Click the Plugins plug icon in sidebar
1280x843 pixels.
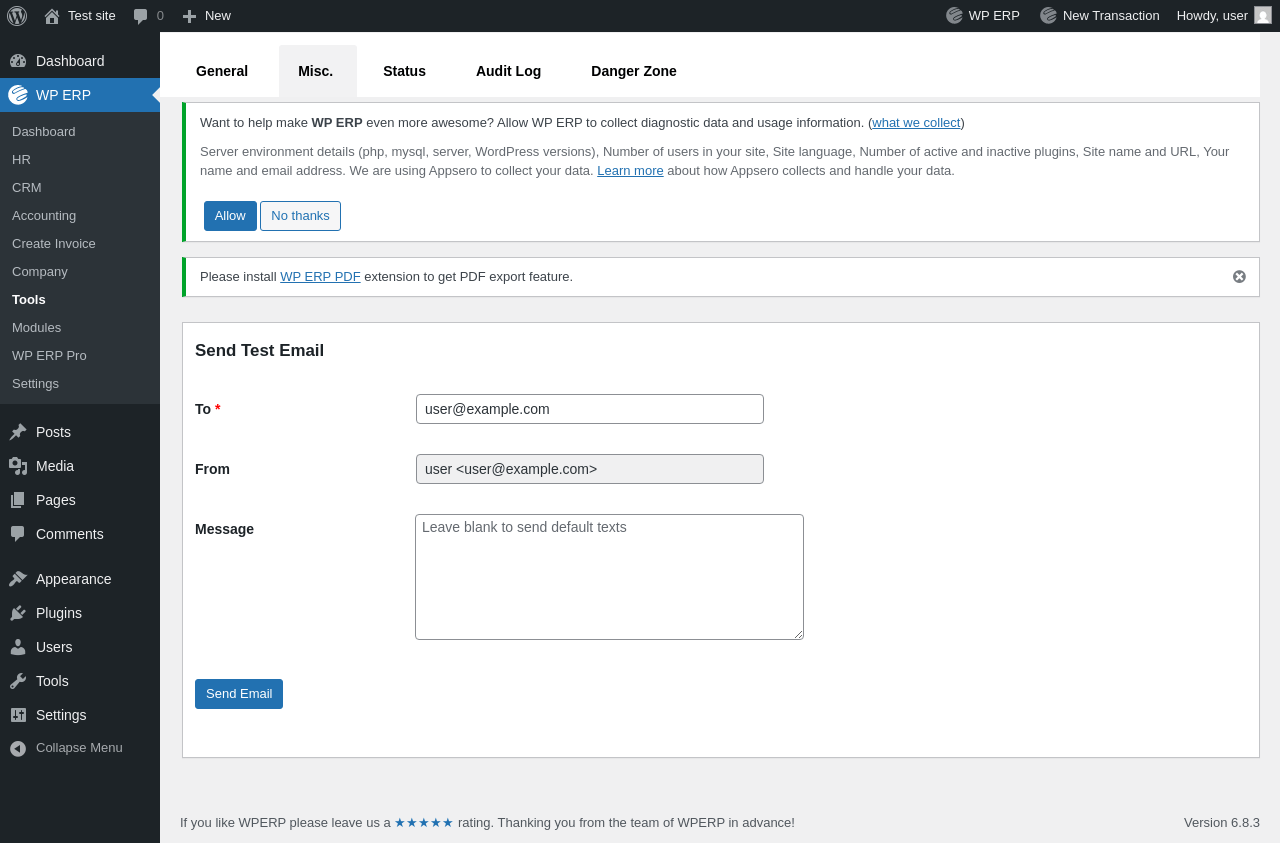click(x=18, y=613)
